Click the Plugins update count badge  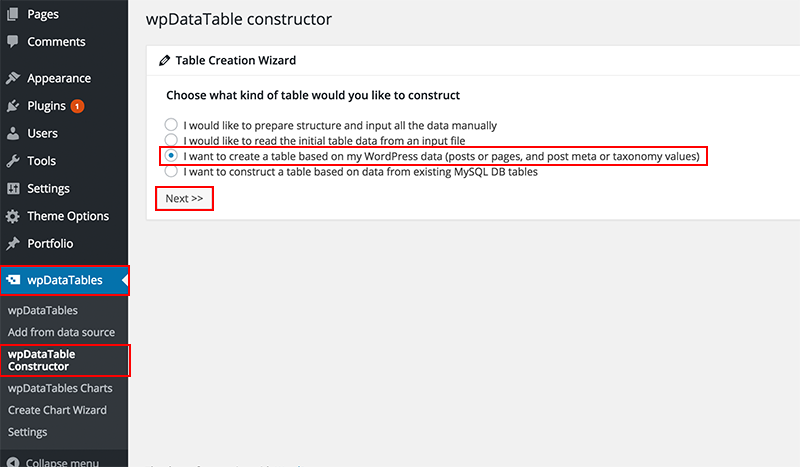(x=78, y=106)
